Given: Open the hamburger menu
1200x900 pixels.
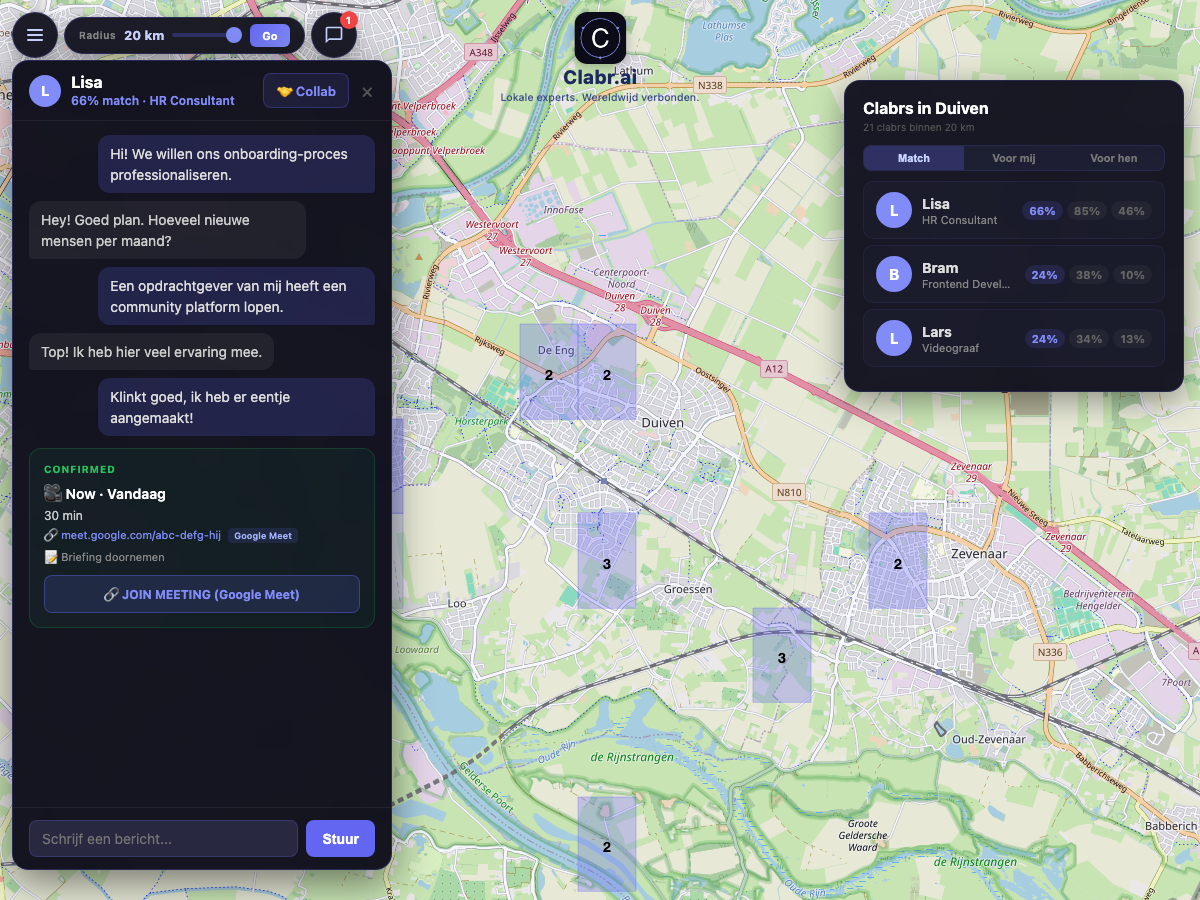Looking at the screenshot, I should click(x=35, y=35).
